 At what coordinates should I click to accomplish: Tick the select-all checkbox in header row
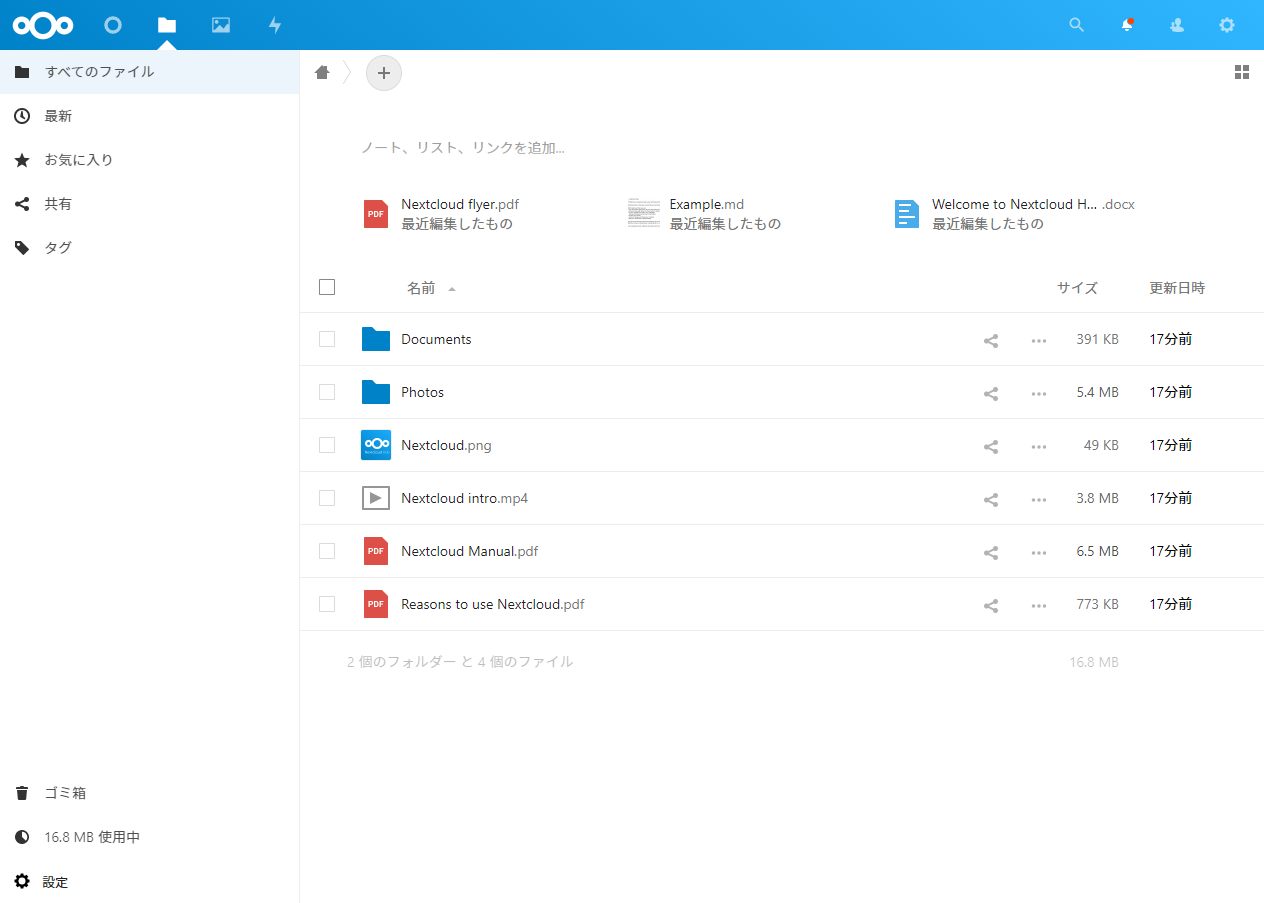click(x=327, y=287)
